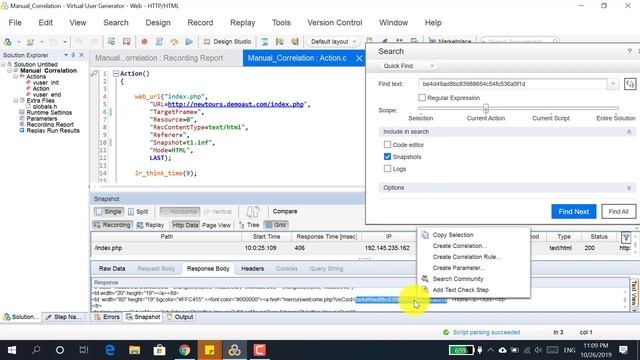This screenshot has width=640, height=360.
Task: Open the Solution Explorer panel options arrow
Action: tap(65, 55)
